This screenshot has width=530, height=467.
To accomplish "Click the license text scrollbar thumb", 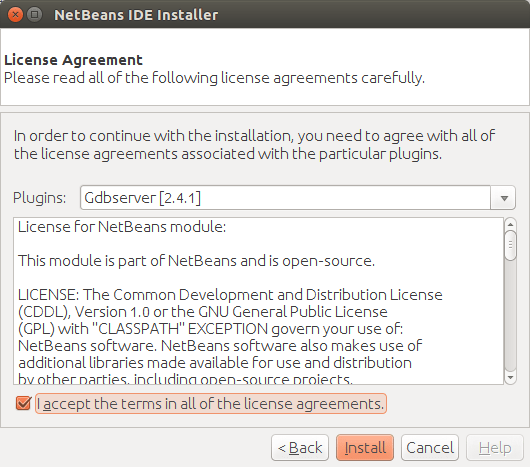I will pos(510,245).
